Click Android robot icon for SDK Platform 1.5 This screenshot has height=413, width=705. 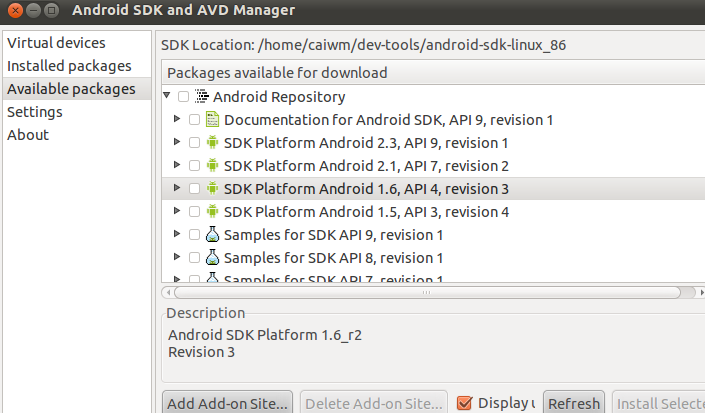212,211
